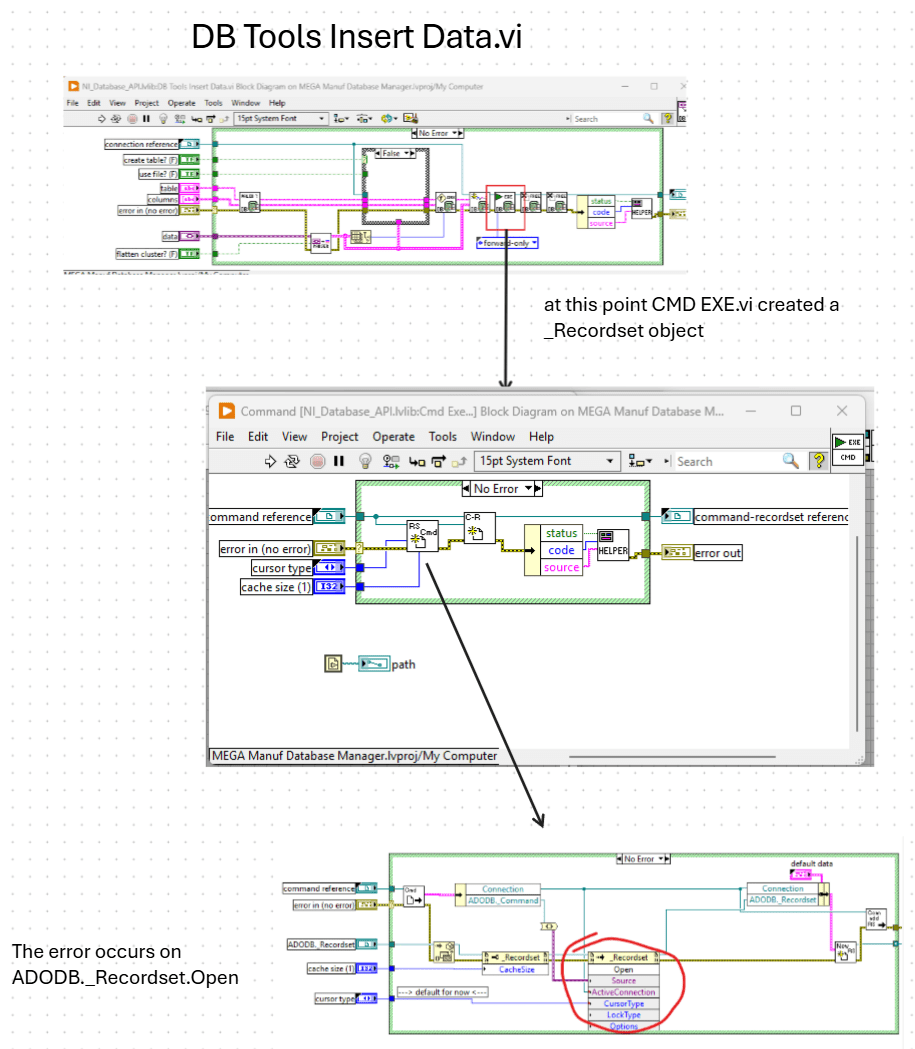
Task: Open the Operate menu
Action: pyautogui.click(x=394, y=437)
